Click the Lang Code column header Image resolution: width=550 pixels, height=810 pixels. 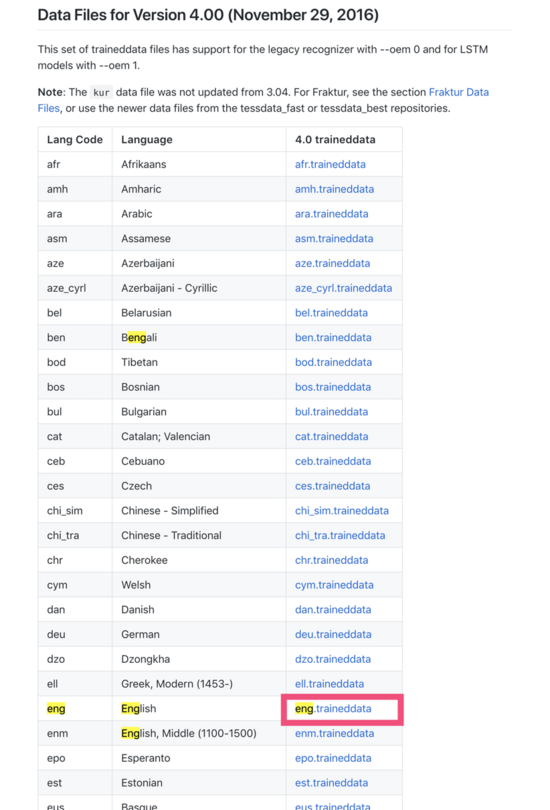(75, 139)
